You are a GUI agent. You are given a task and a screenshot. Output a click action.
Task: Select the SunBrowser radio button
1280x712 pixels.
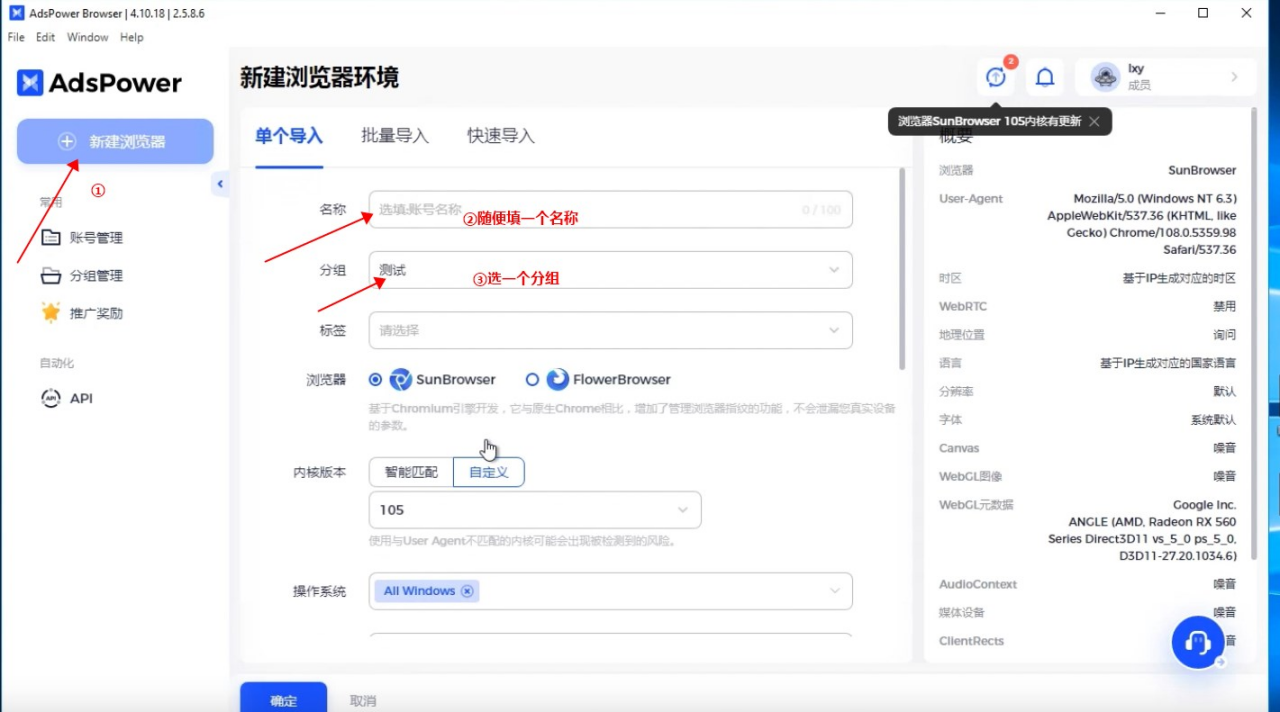tap(376, 380)
